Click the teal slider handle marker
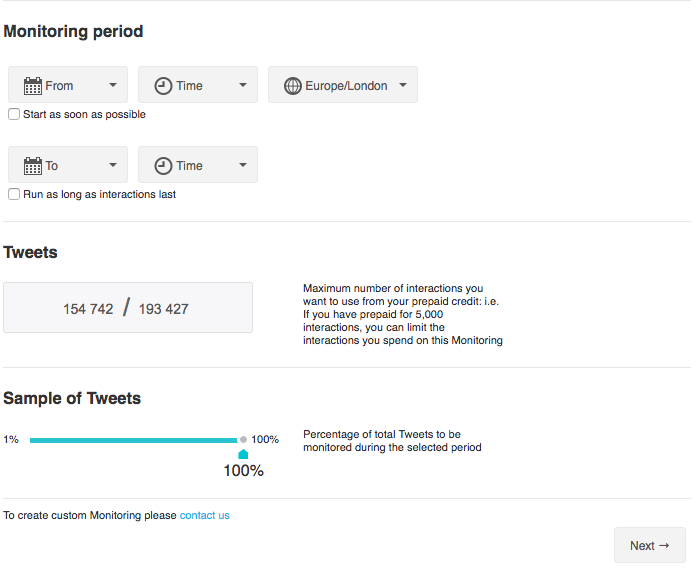 (243, 454)
